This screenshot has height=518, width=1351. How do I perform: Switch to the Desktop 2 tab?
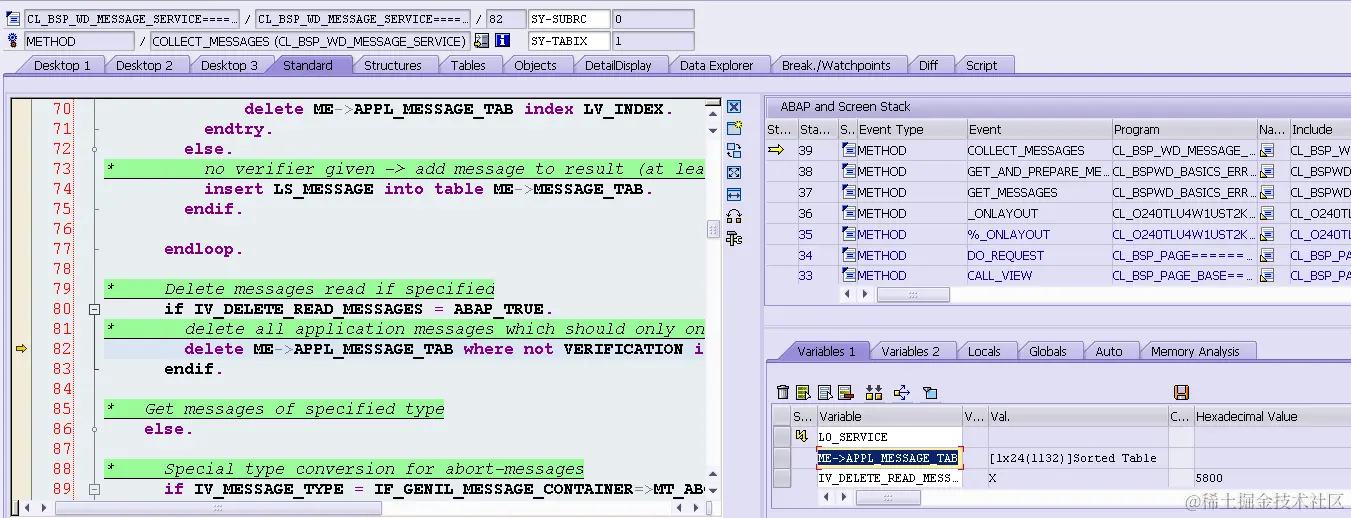(145, 65)
